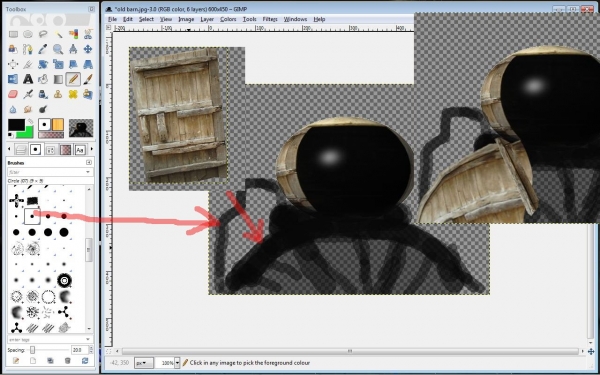Select the Dodge/Burn tool

pyautogui.click(x=43, y=109)
